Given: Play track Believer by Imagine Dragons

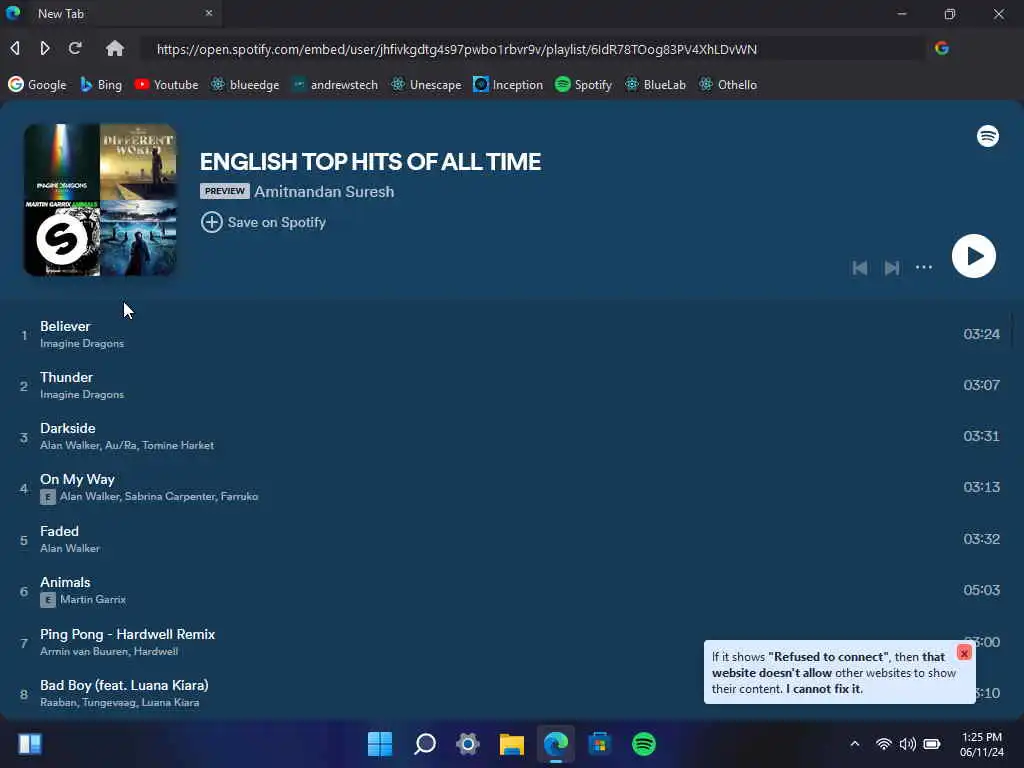Looking at the screenshot, I should (511, 334).
